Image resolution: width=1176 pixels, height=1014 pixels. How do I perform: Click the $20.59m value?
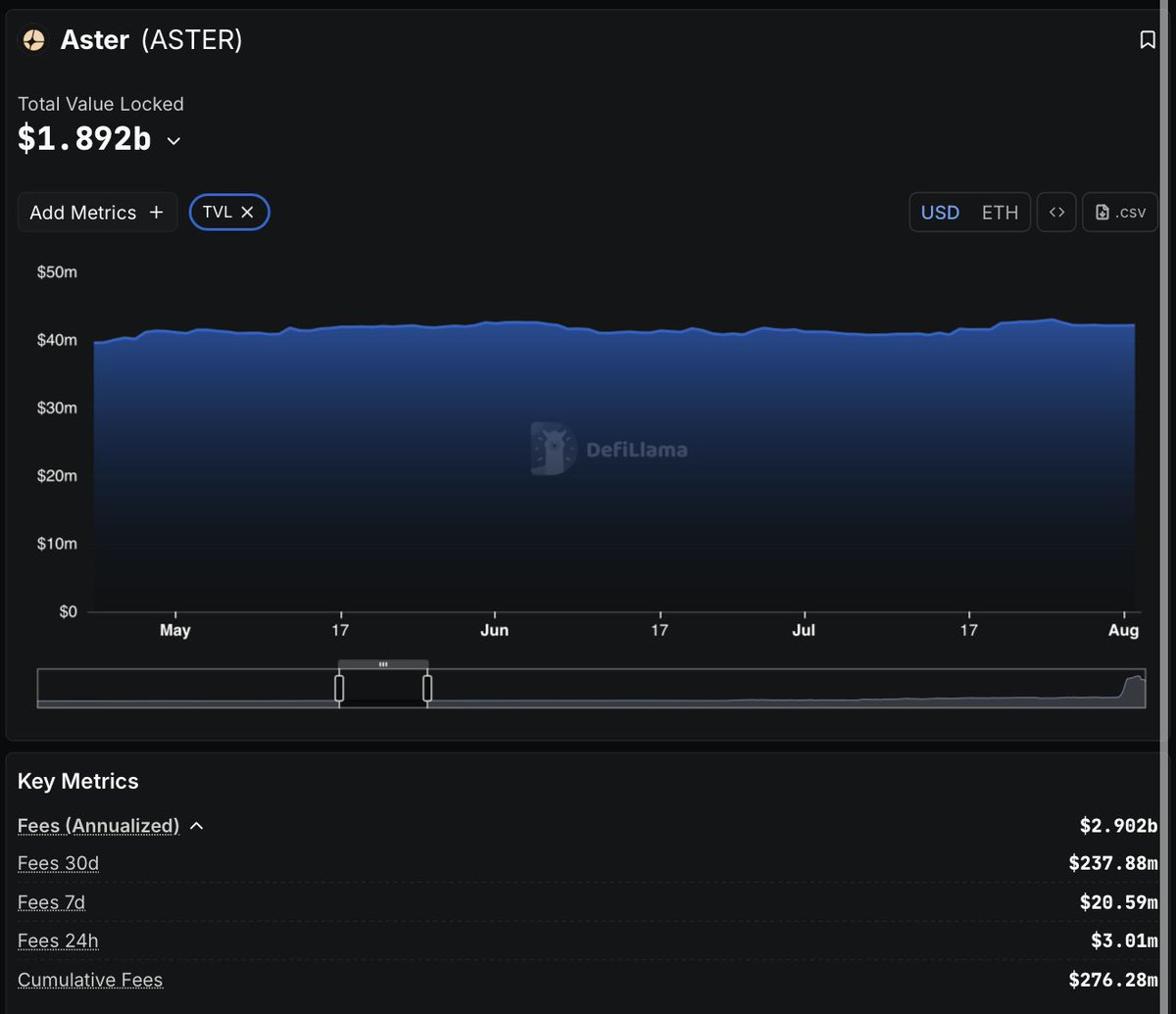[1119, 902]
